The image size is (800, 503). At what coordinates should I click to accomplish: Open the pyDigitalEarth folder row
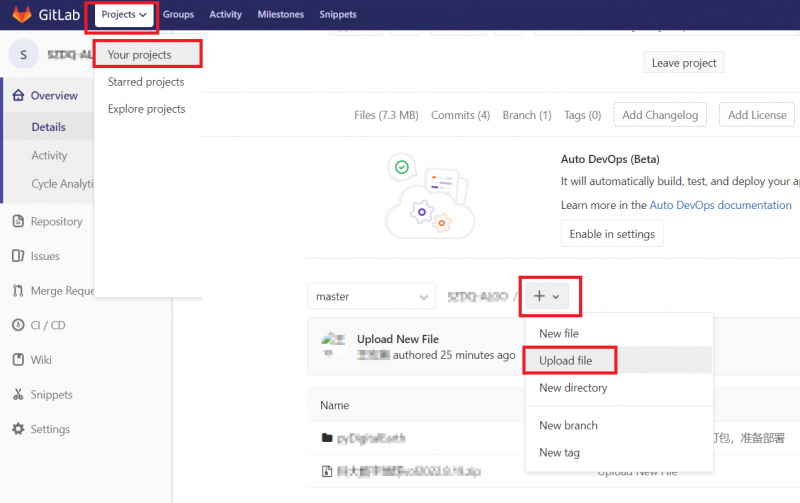(370, 438)
